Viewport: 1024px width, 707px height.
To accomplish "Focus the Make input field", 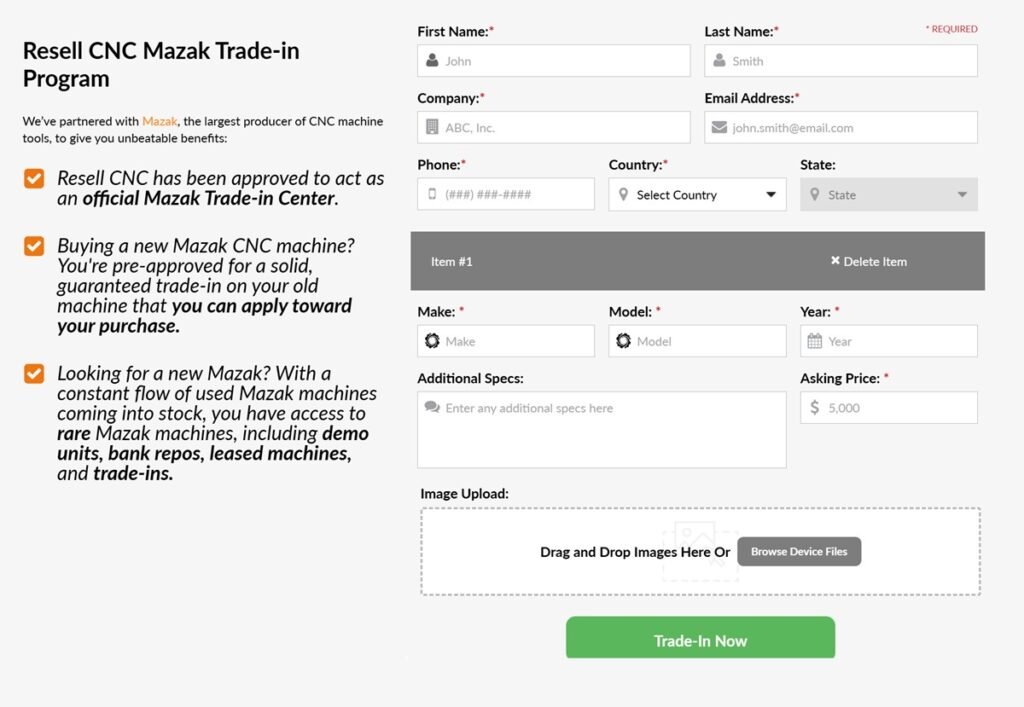I will 505,341.
